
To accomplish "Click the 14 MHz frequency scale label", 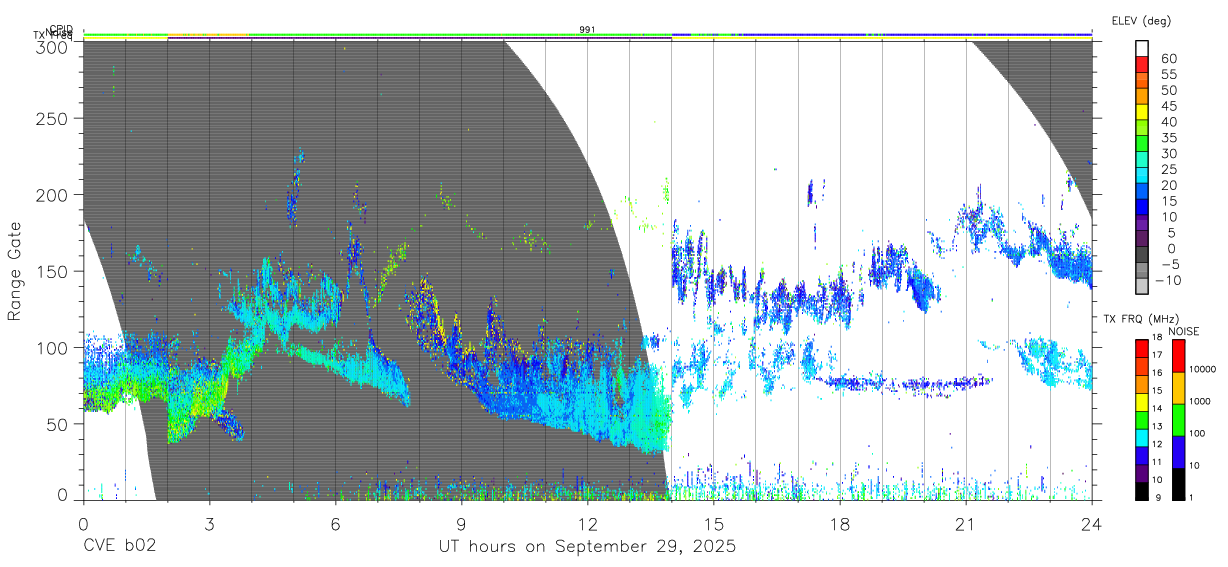I will [1158, 408].
